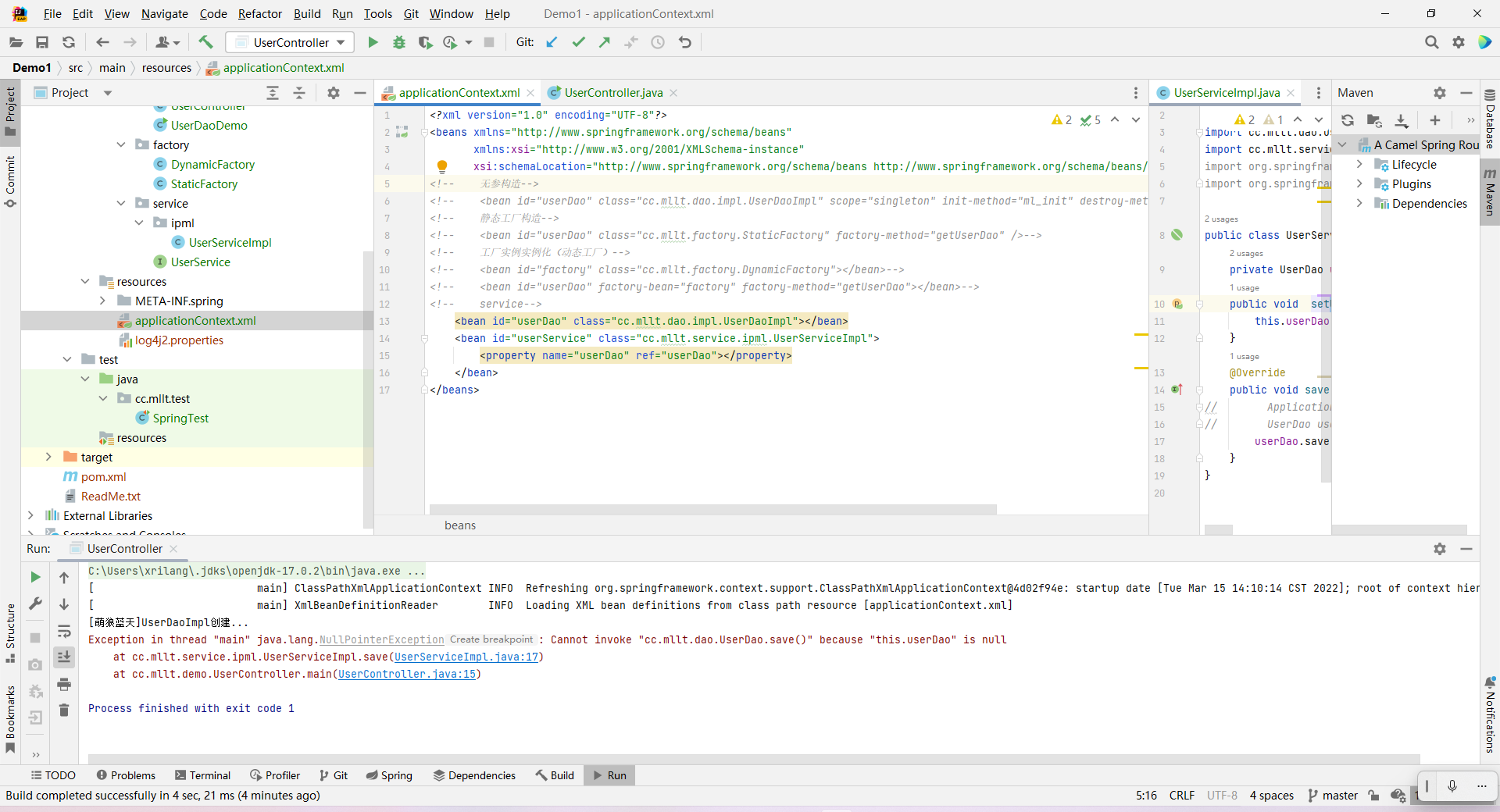Toggle soft-wrap in the Run console
Image resolution: width=1500 pixels, height=812 pixels.
(x=64, y=631)
